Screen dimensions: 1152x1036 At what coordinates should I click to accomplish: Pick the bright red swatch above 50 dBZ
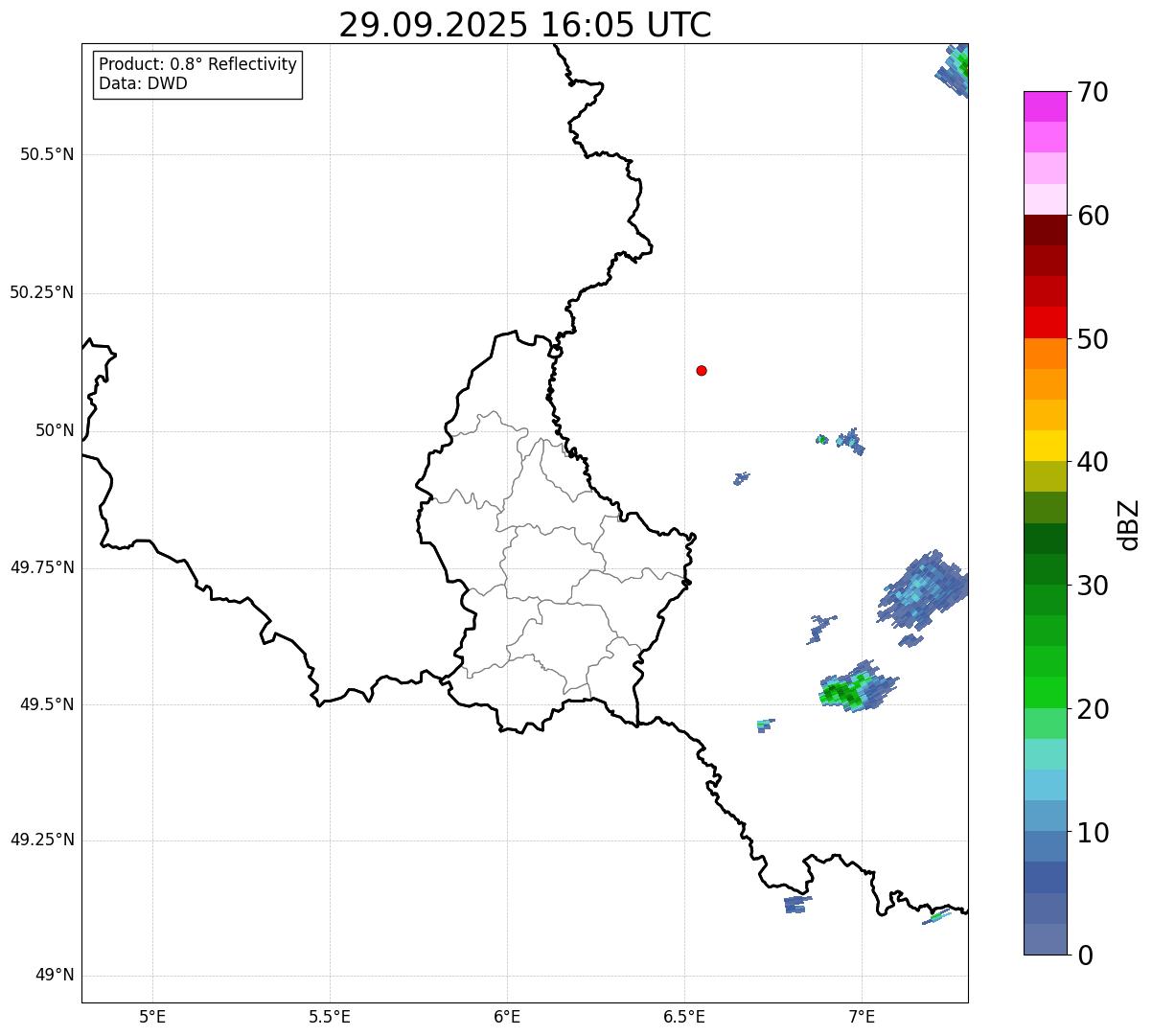(1045, 323)
